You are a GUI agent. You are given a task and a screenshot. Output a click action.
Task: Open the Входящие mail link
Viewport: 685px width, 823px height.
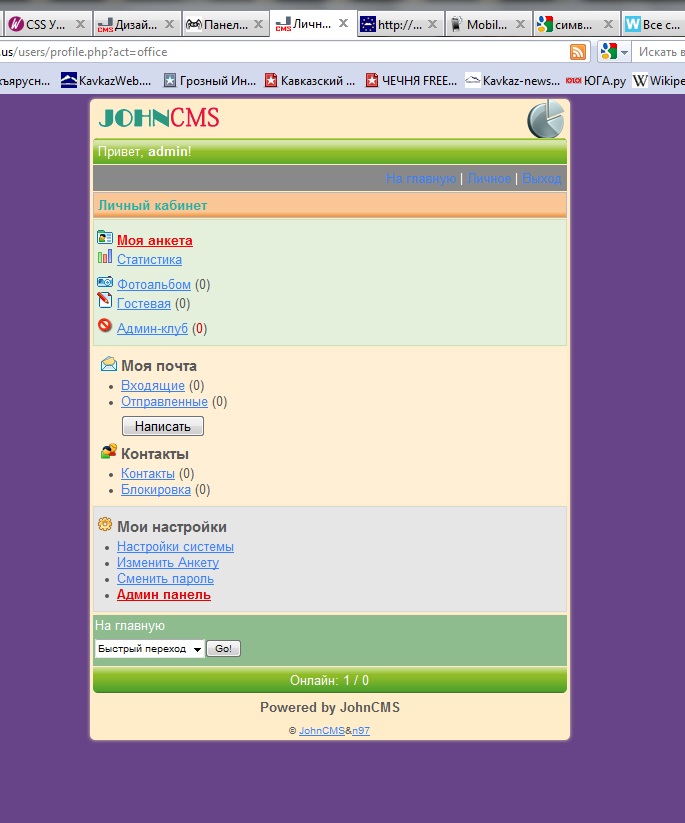pos(153,386)
